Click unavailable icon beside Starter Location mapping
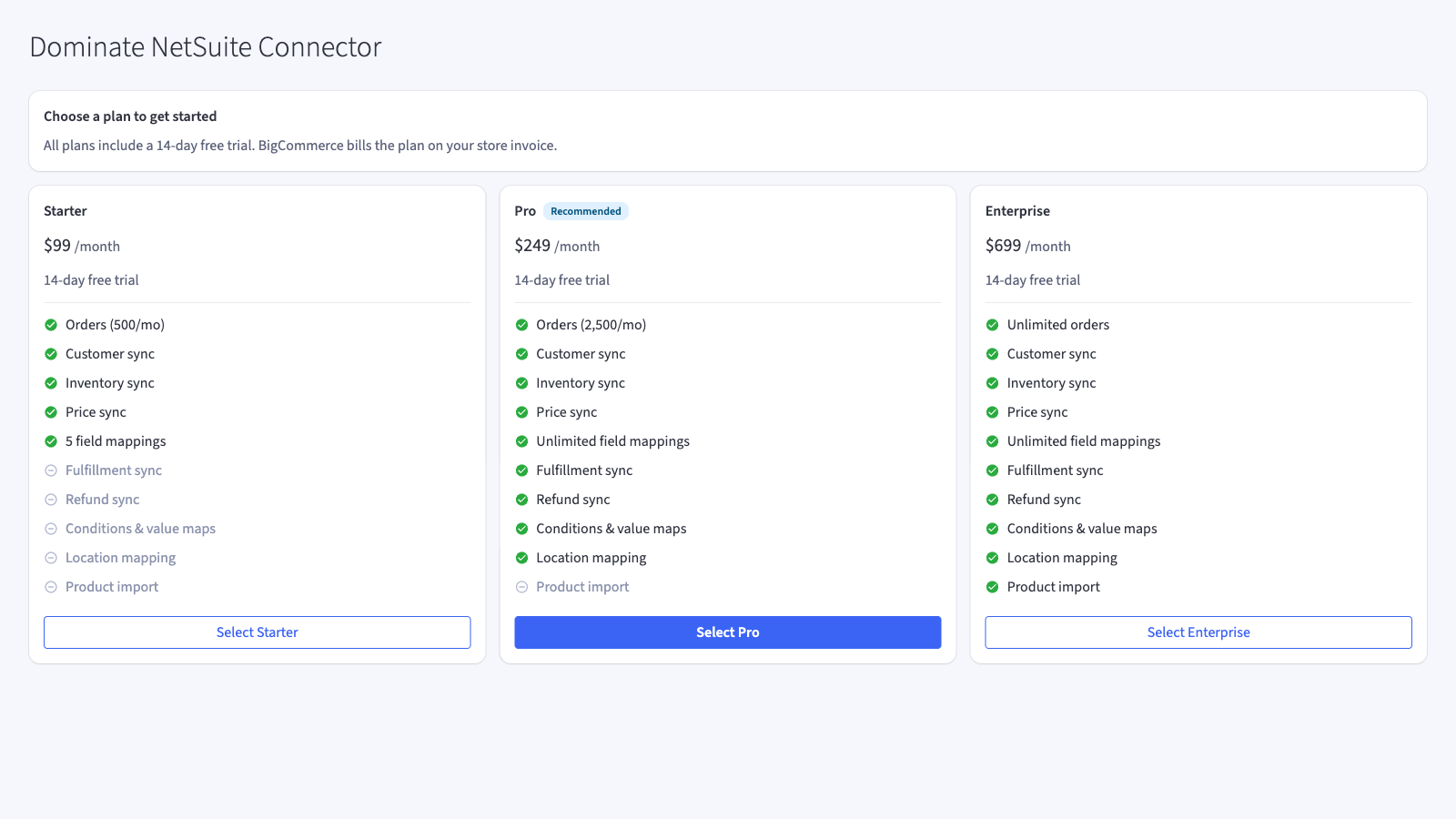Screen dimensions: 1456x819 pyautogui.click(x=51, y=558)
